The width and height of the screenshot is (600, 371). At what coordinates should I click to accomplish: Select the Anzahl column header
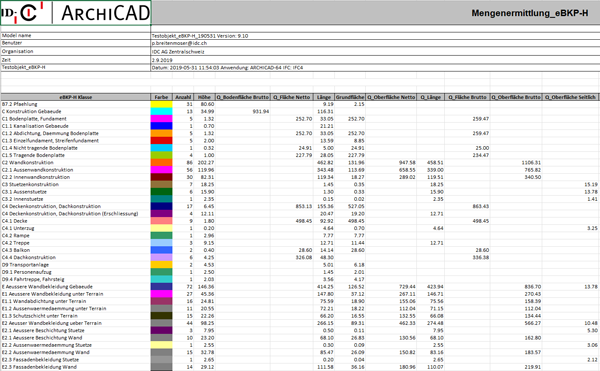[183, 97]
